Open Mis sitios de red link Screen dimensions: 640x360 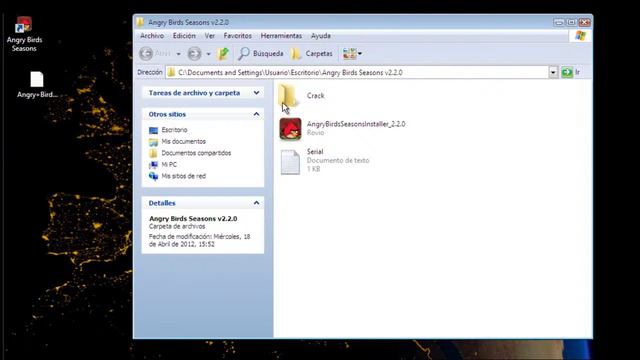coord(184,176)
